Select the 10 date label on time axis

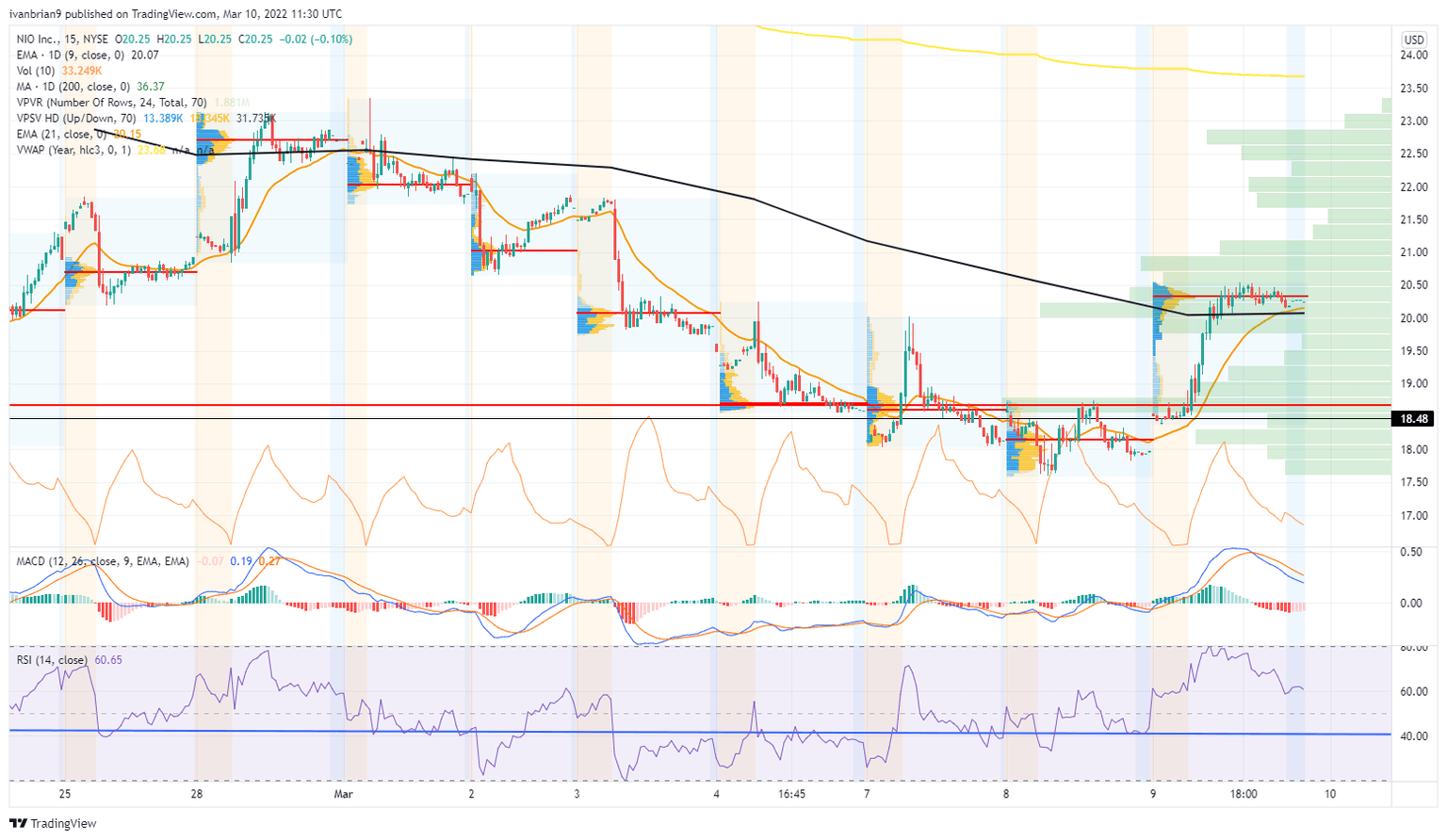coord(1330,795)
